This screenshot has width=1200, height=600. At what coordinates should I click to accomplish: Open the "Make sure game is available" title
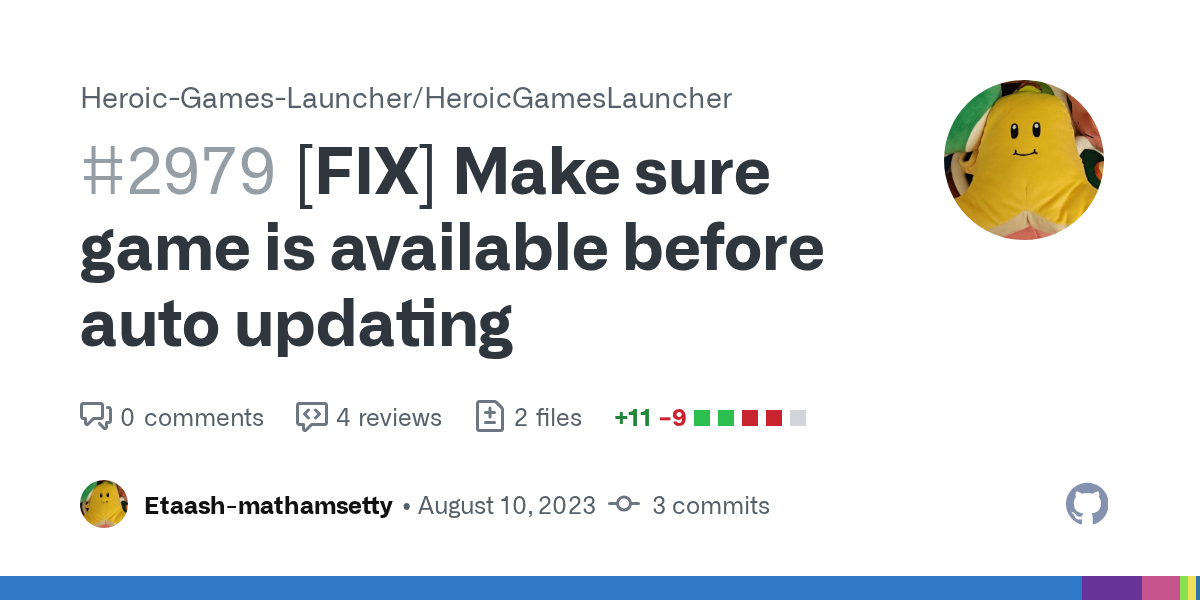coord(452,248)
